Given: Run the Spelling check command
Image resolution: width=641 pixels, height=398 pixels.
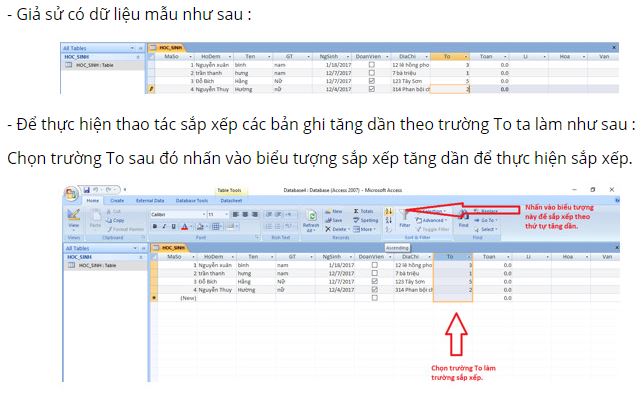Looking at the screenshot, I should tap(366, 220).
